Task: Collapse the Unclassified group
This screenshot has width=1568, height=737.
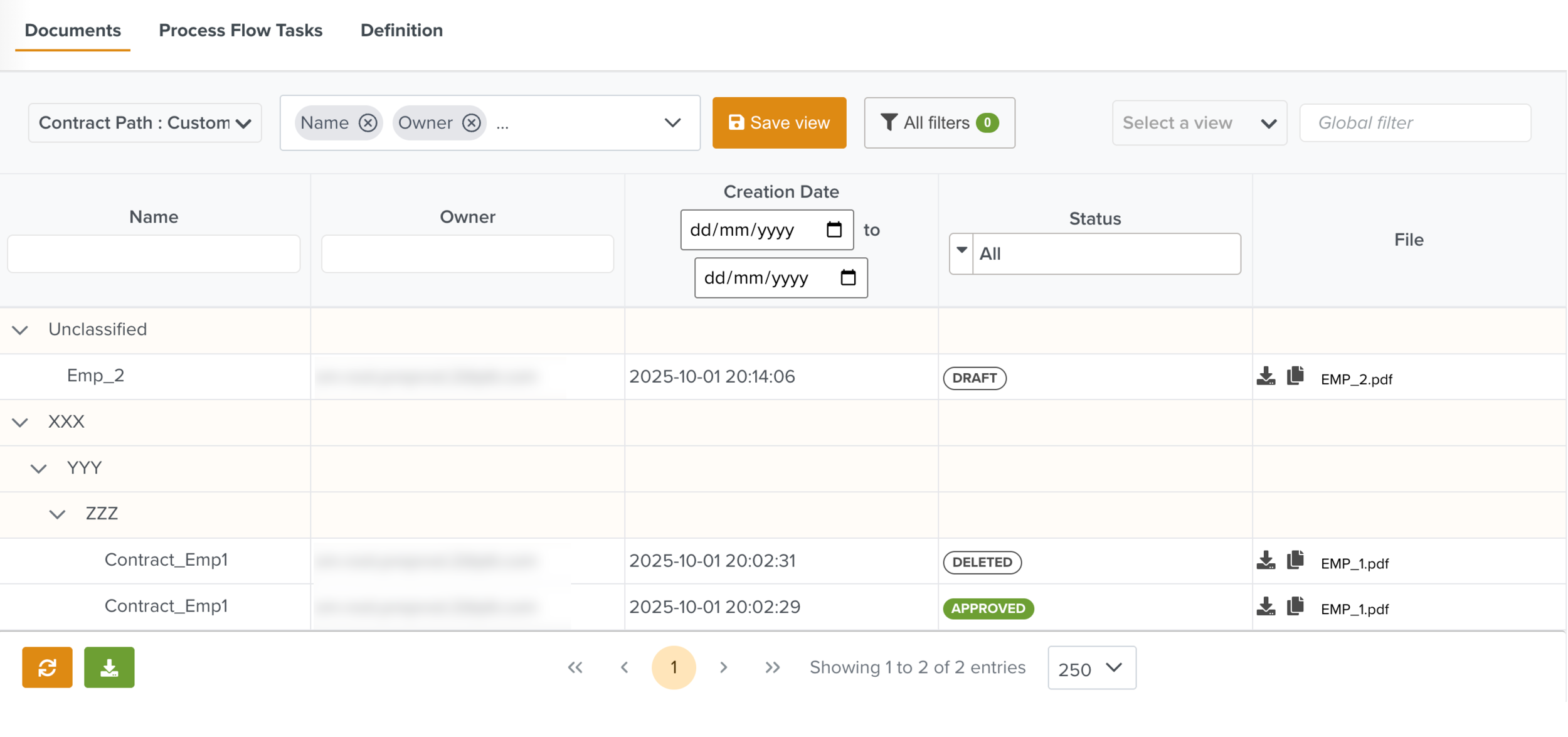Action: pos(20,330)
